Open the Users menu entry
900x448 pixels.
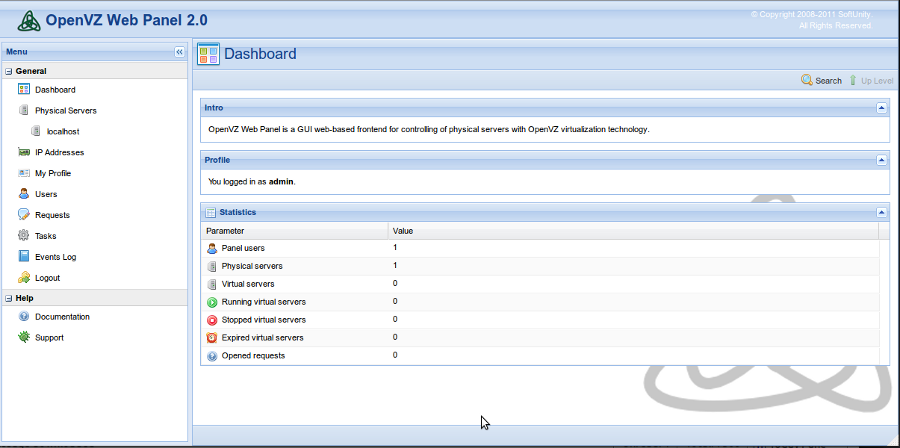pos(46,194)
